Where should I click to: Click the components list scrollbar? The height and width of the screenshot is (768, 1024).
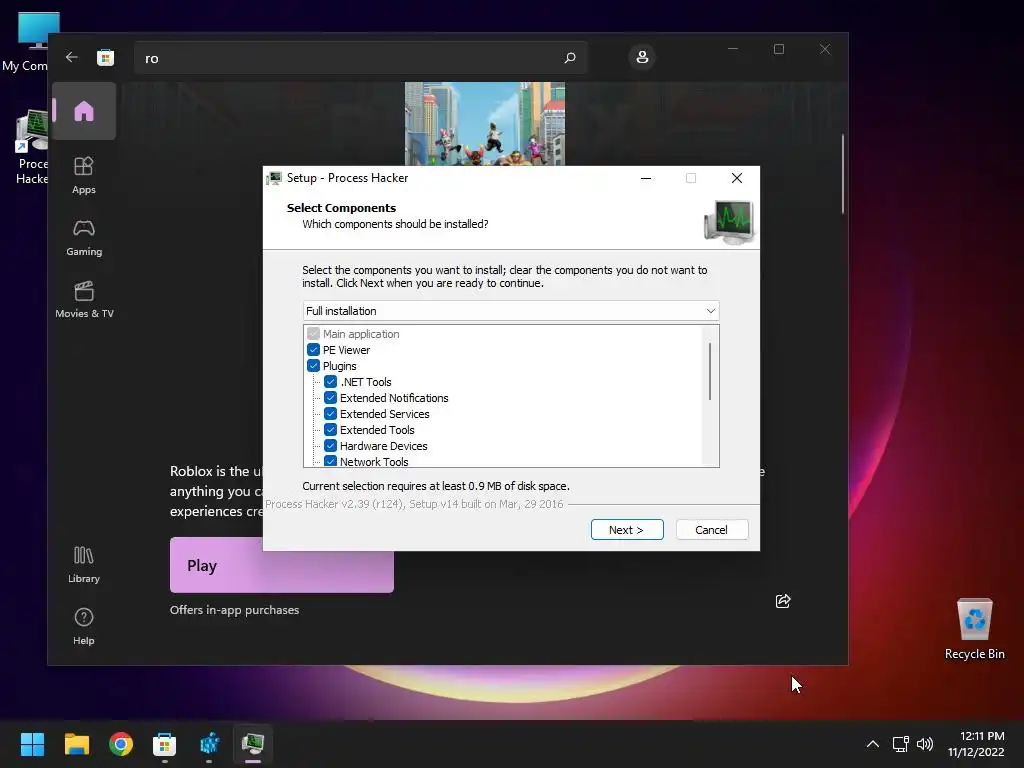[x=710, y=371]
